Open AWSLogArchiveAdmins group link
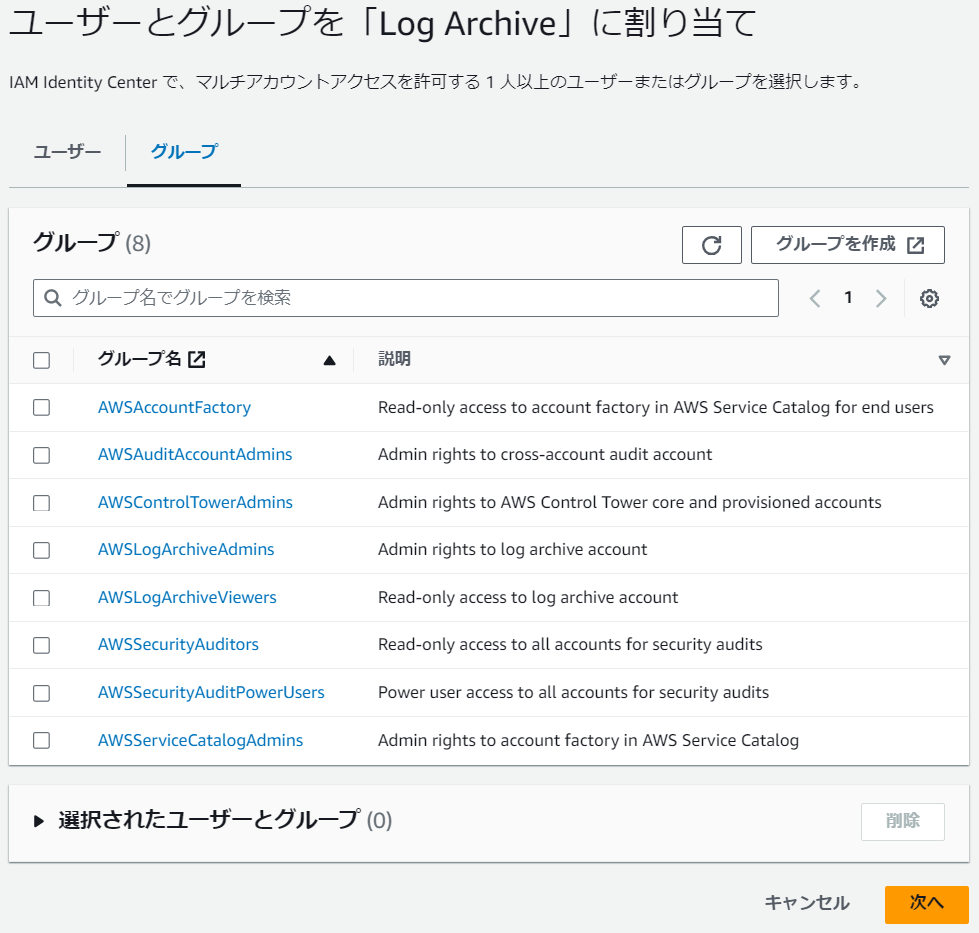The height and width of the screenshot is (933, 979). (186, 550)
